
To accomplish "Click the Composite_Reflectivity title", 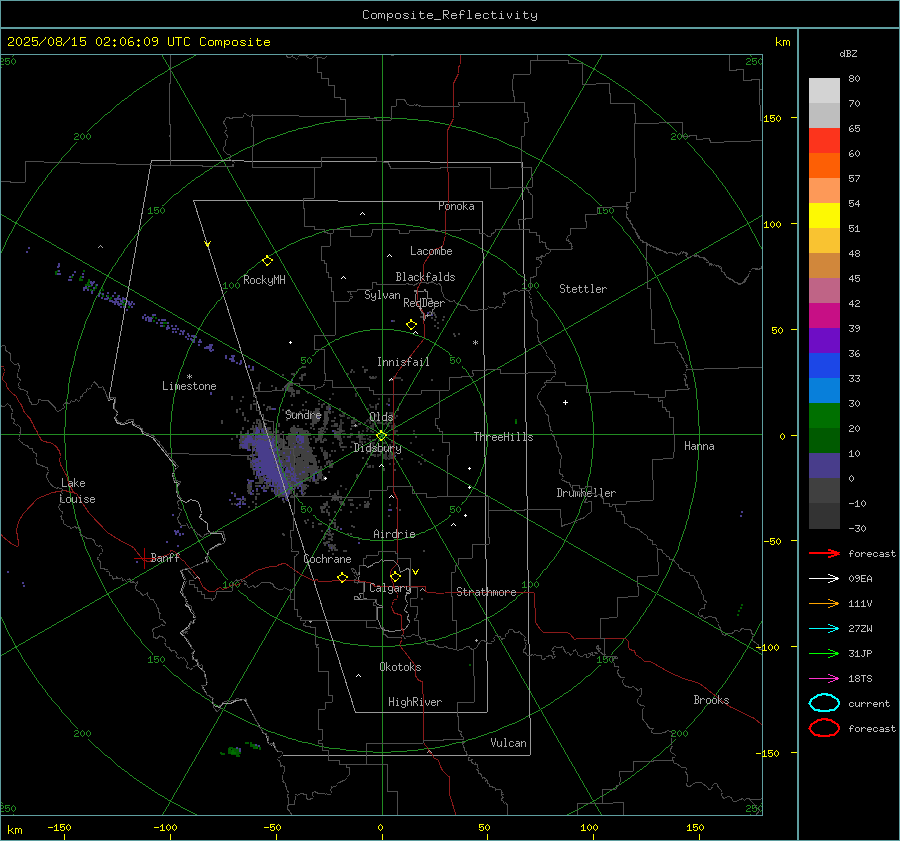I will (449, 15).
